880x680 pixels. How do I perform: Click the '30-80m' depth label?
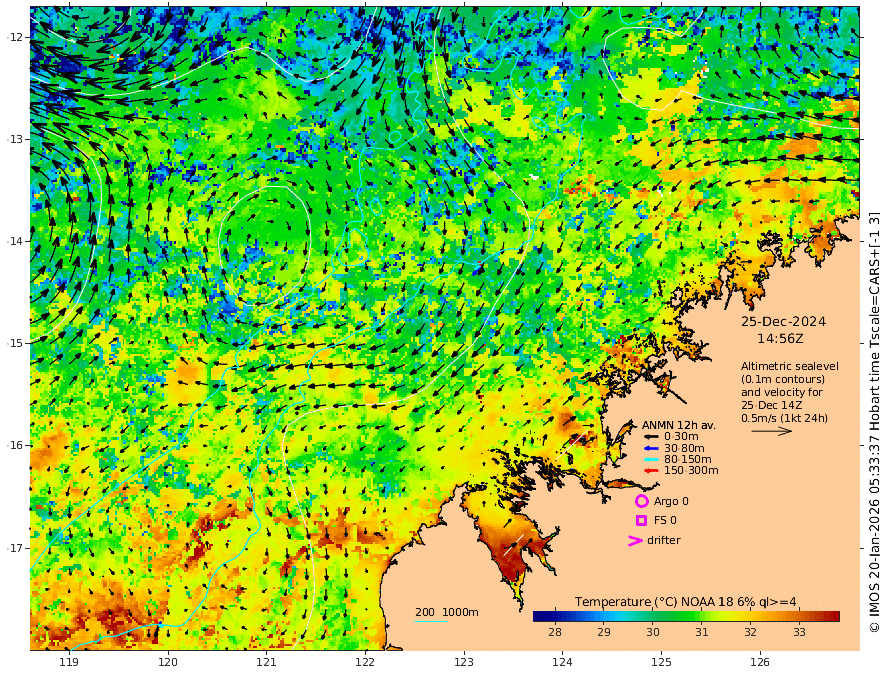pyautogui.click(x=684, y=448)
